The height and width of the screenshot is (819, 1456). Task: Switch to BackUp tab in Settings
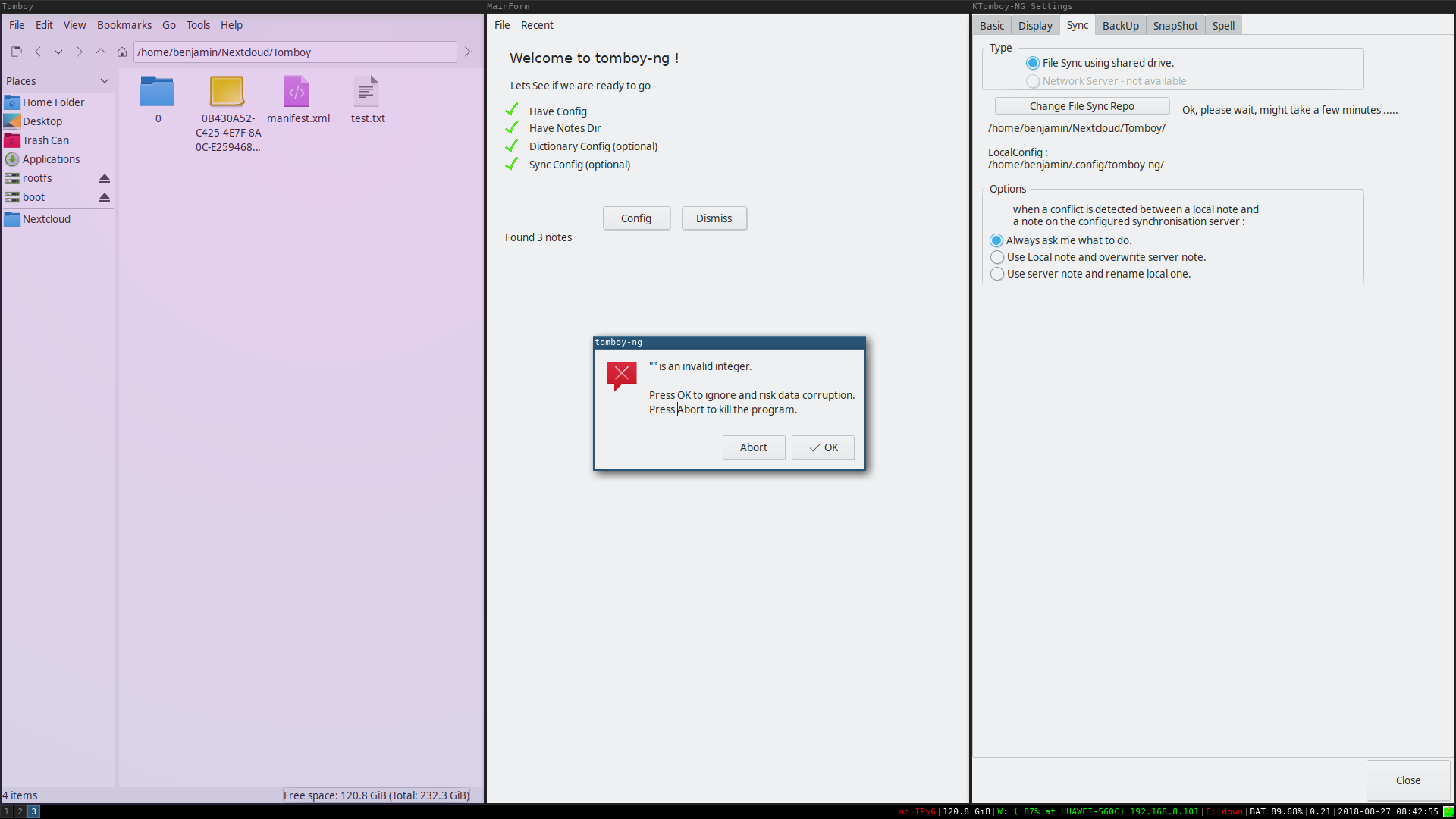pos(1121,26)
